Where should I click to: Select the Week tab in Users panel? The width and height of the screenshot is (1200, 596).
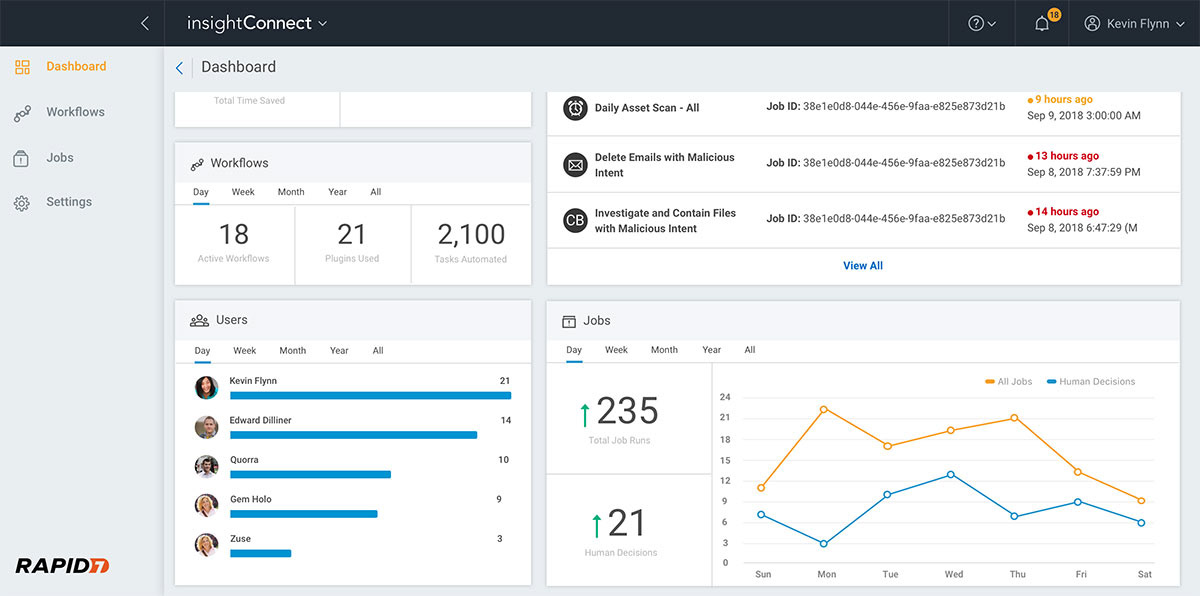pos(245,351)
